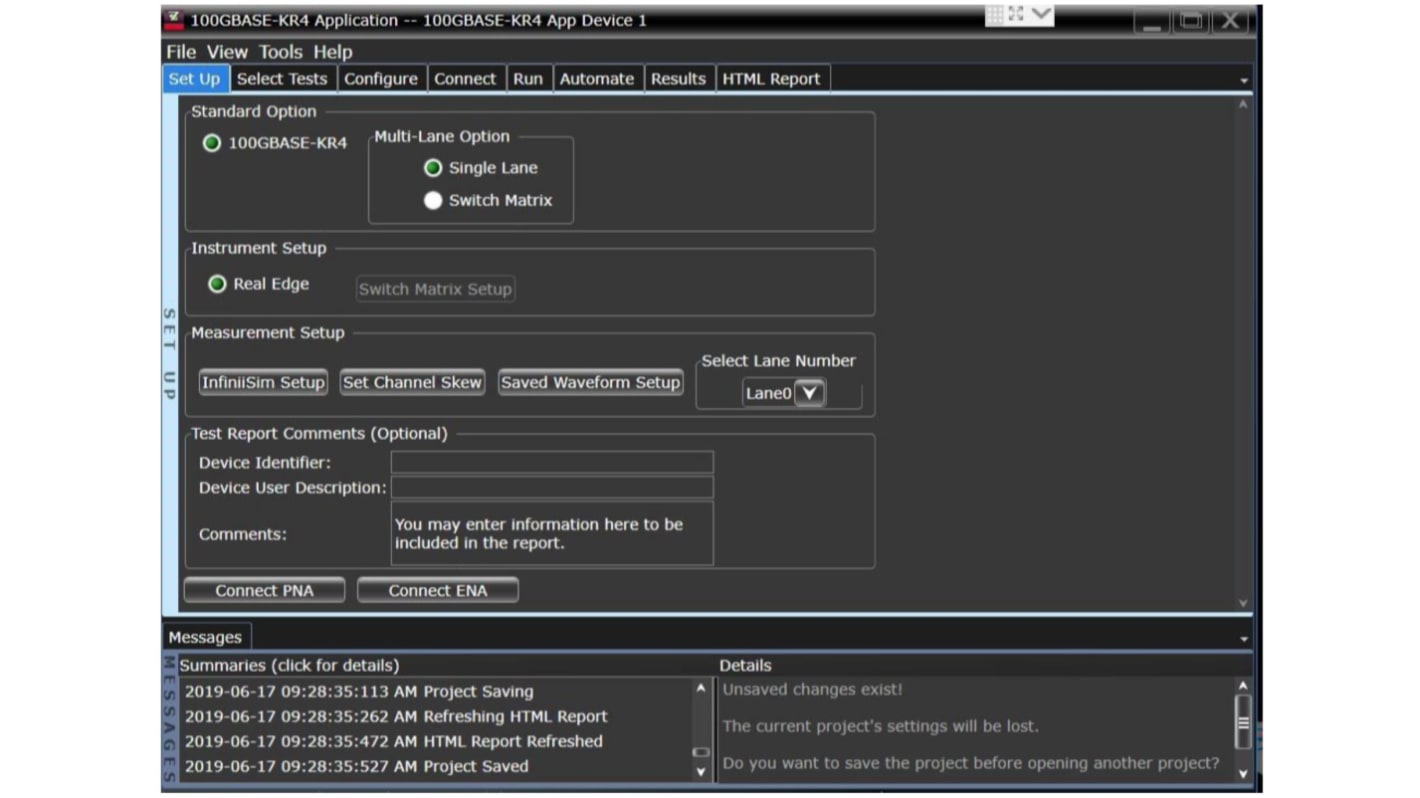
Task: Click into the Comments text box
Action: coord(552,533)
